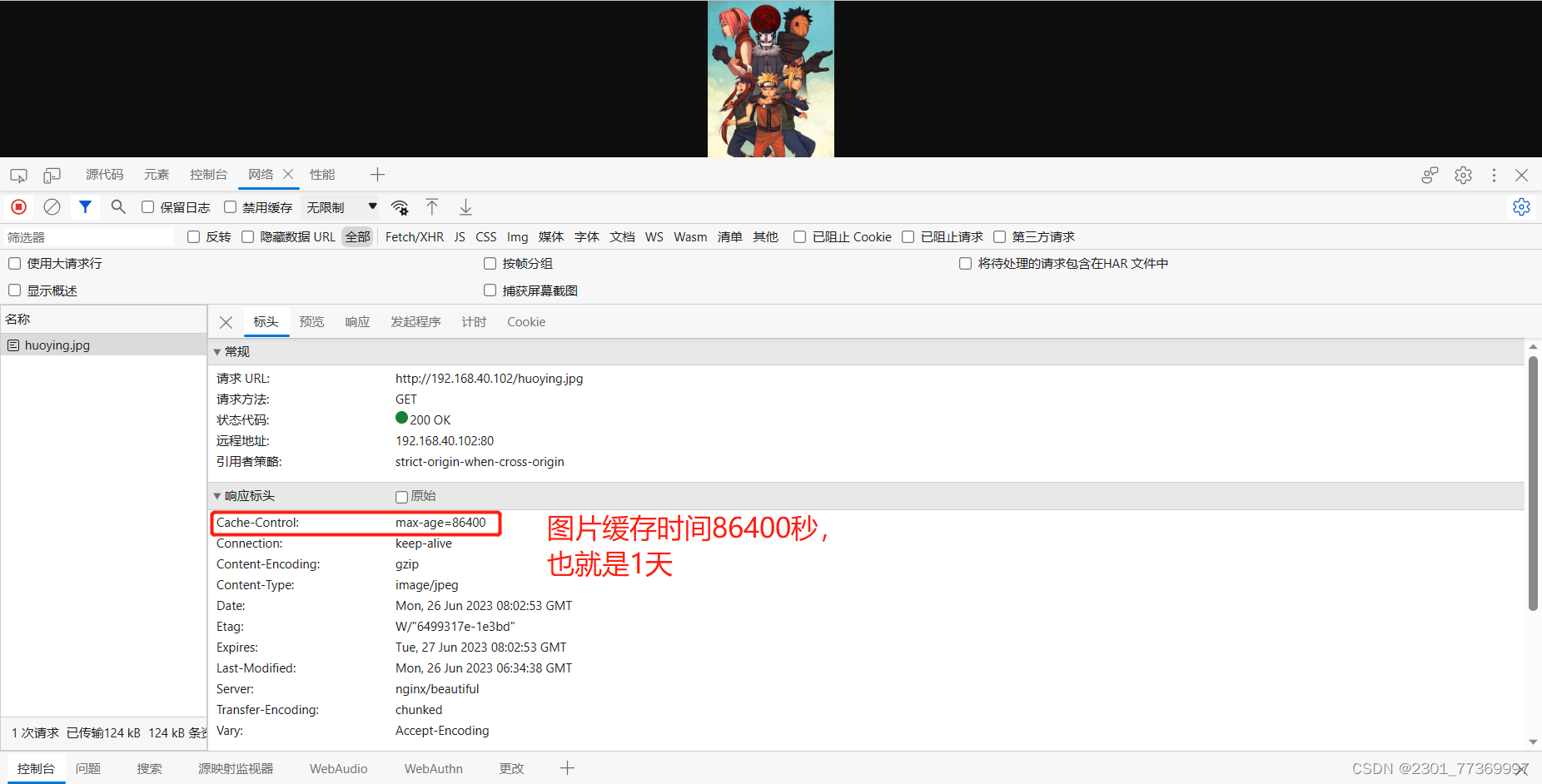Viewport: 1542px width, 784px height.
Task: Filter requests by Fetch/XHR
Action: pos(414,237)
